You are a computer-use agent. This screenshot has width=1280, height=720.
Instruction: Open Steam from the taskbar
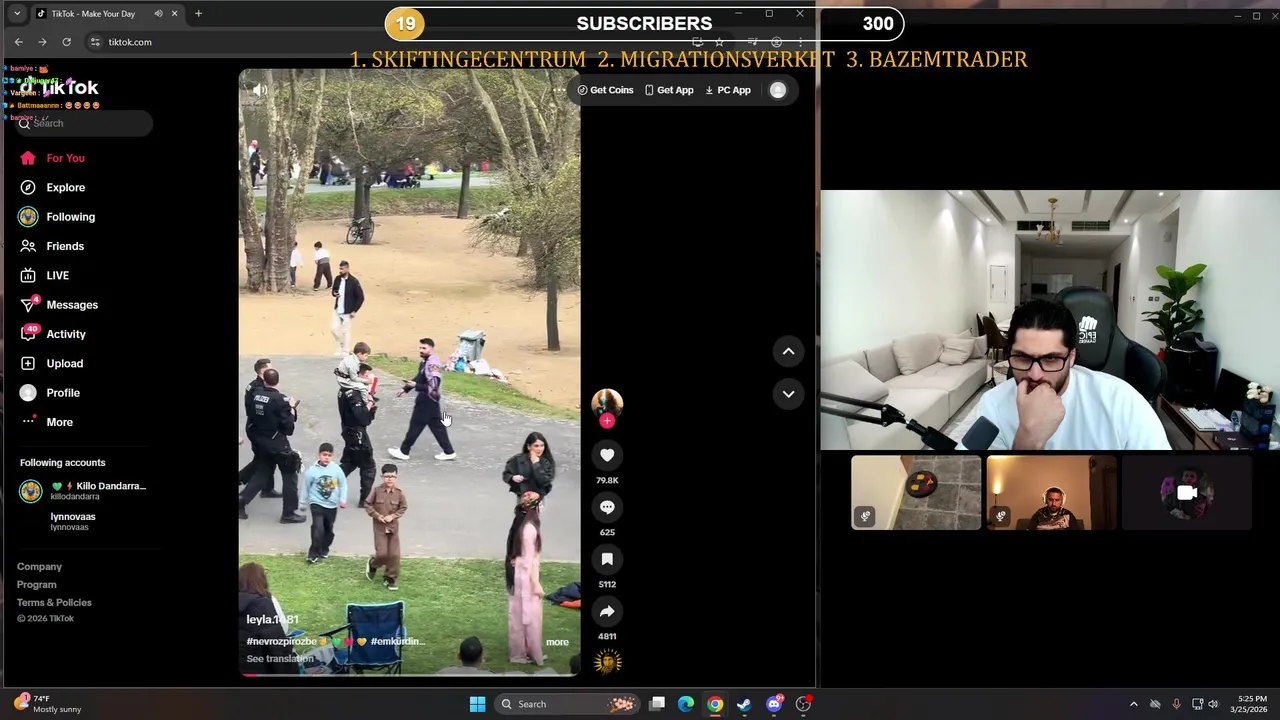[744, 704]
